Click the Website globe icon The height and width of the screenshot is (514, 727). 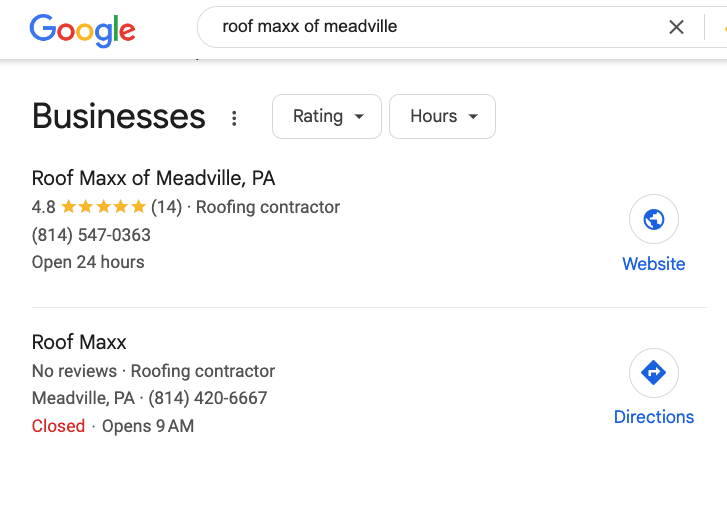point(654,220)
